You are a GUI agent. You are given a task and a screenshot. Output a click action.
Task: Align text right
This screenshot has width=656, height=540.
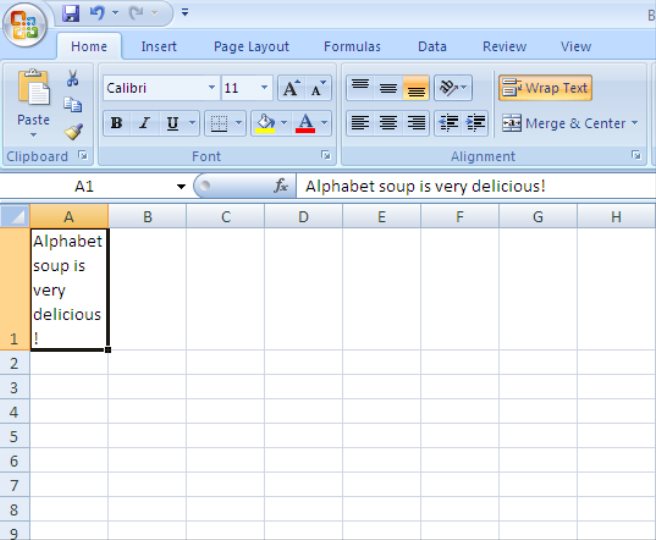416,123
